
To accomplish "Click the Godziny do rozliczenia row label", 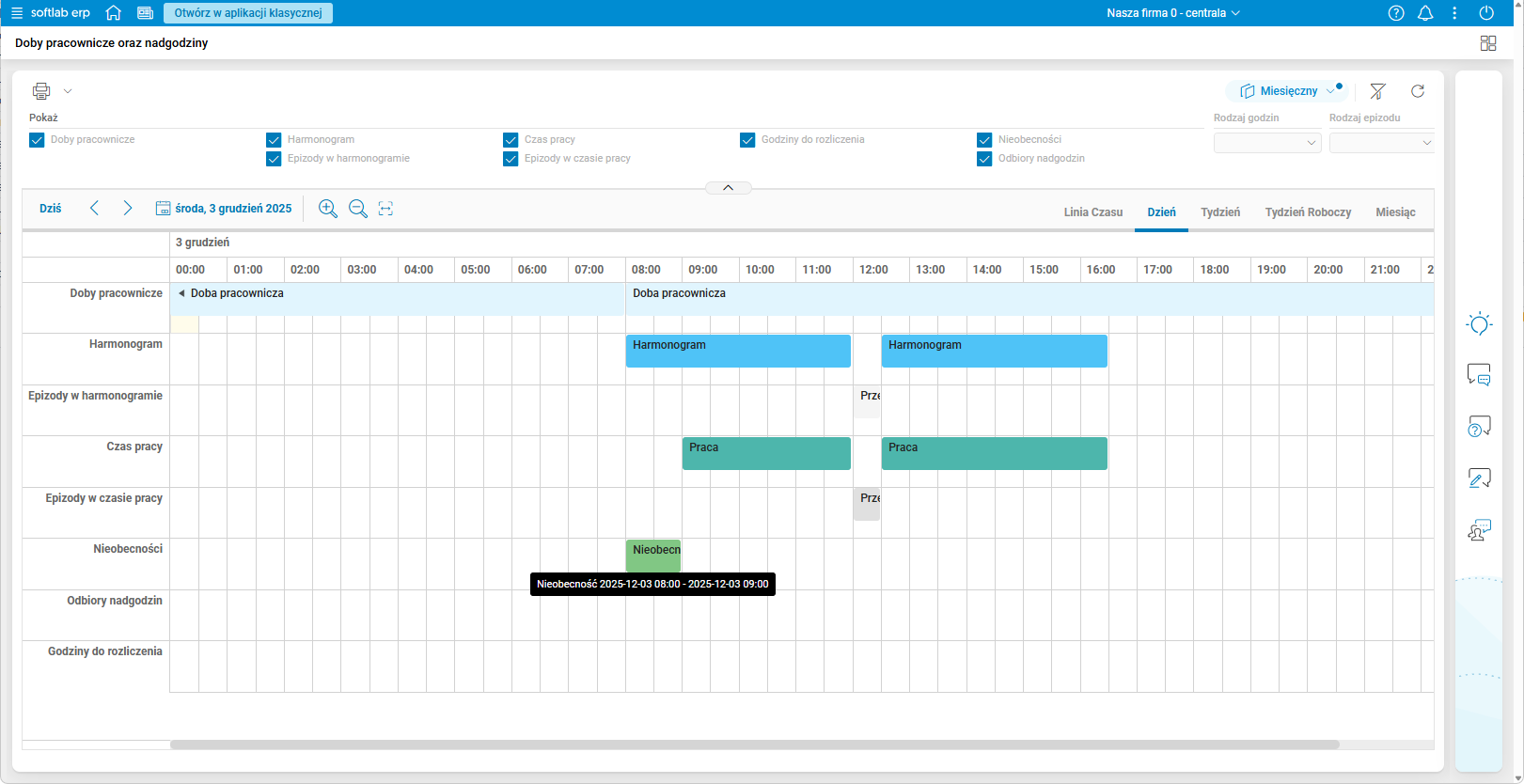I will tap(105, 651).
